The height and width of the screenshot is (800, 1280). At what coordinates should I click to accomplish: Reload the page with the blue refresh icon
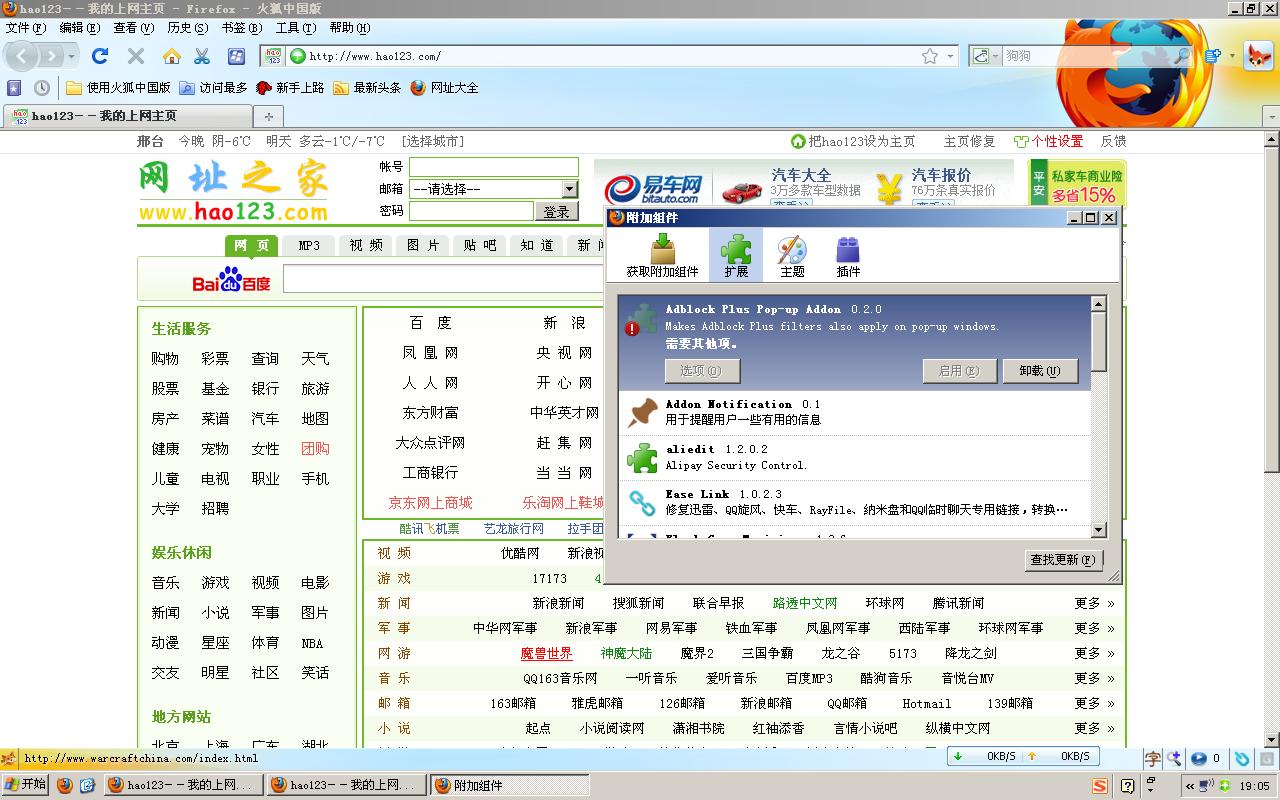point(100,56)
